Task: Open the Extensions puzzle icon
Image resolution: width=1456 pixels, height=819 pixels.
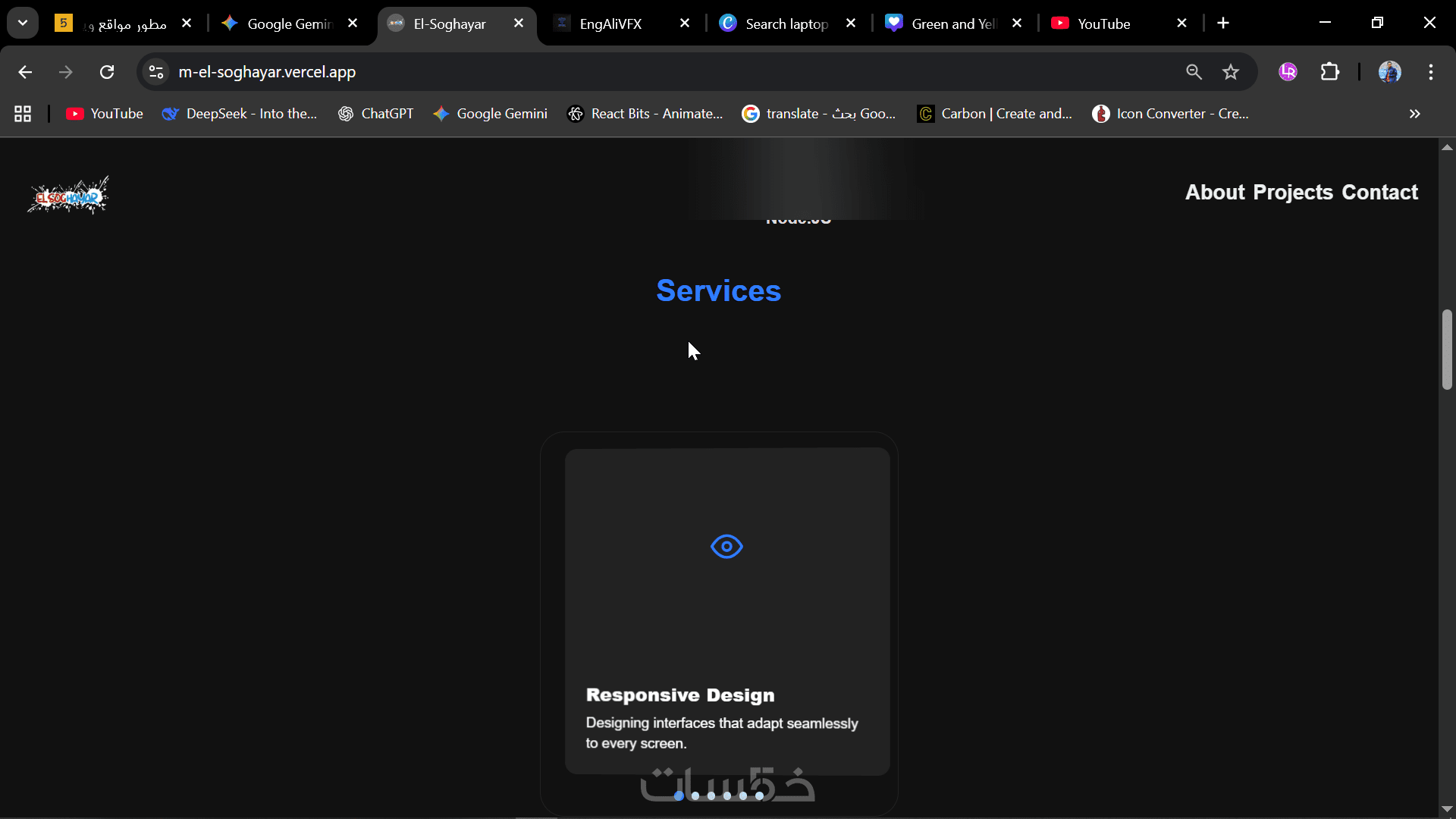Action: [x=1330, y=72]
